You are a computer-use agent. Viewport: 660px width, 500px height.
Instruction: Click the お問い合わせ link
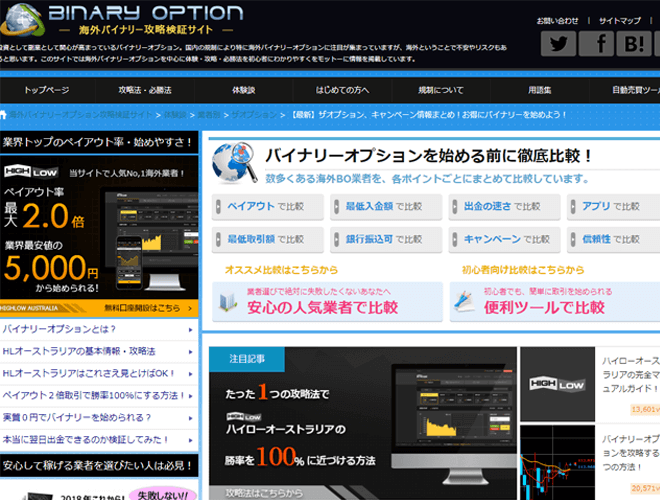pos(557,21)
